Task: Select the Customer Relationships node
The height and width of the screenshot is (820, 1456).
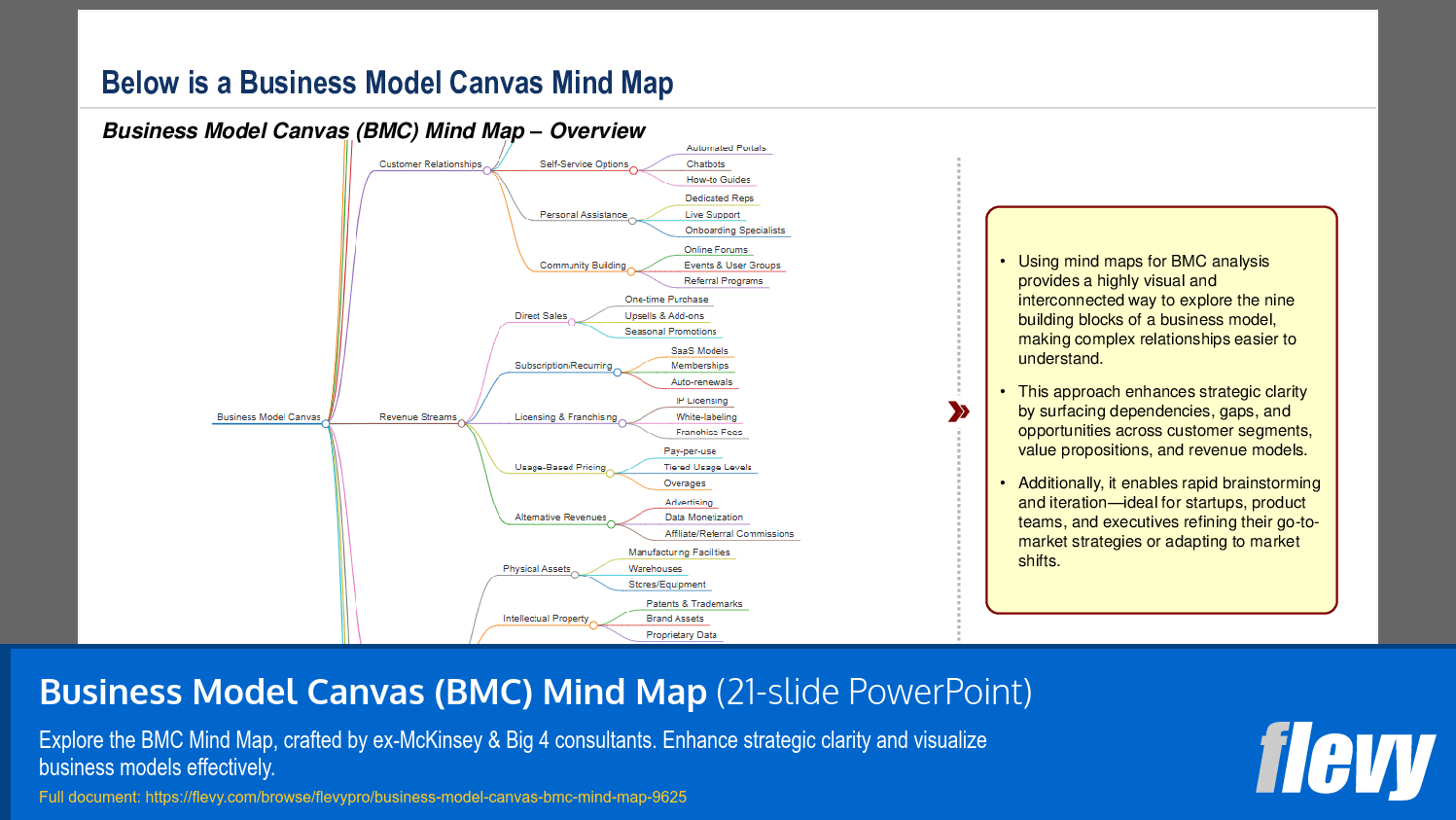Action: tap(430, 164)
